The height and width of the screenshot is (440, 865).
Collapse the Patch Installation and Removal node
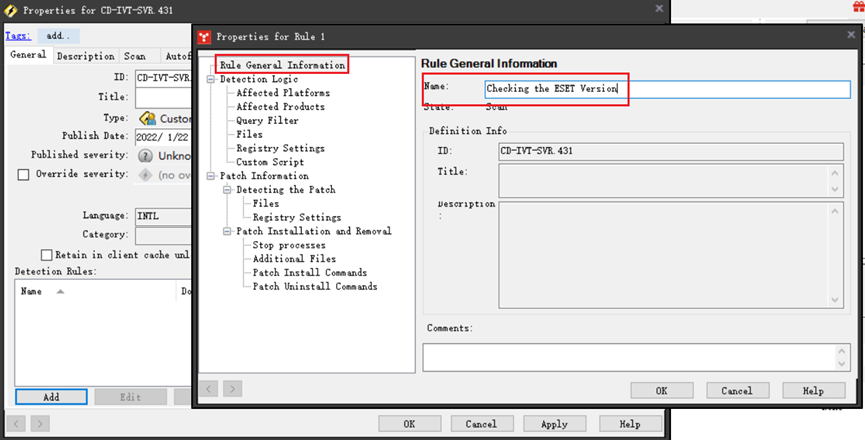[227, 231]
